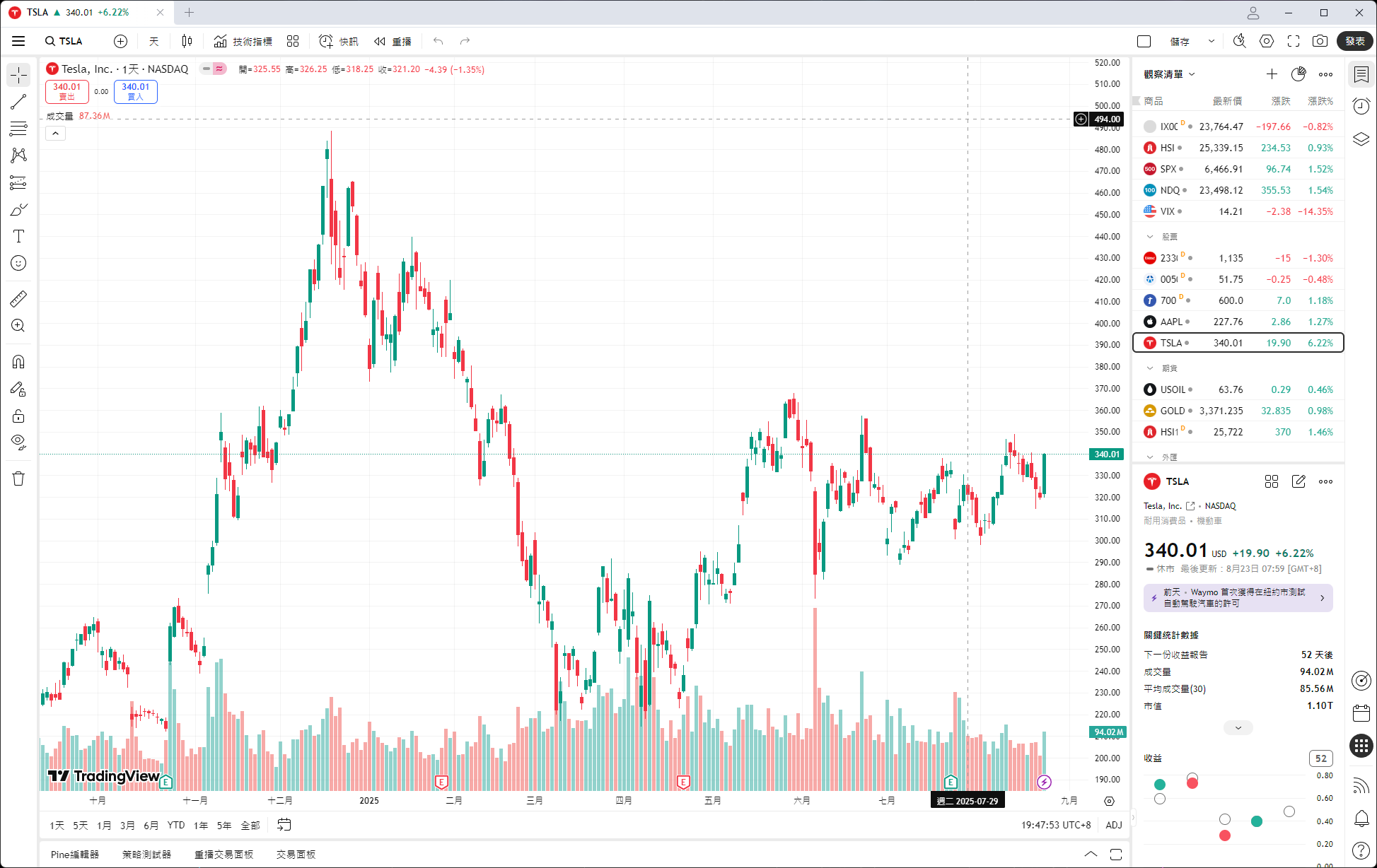The image size is (1377, 868).
Task: Open the forecasting and measurement tools
Action: click(18, 182)
